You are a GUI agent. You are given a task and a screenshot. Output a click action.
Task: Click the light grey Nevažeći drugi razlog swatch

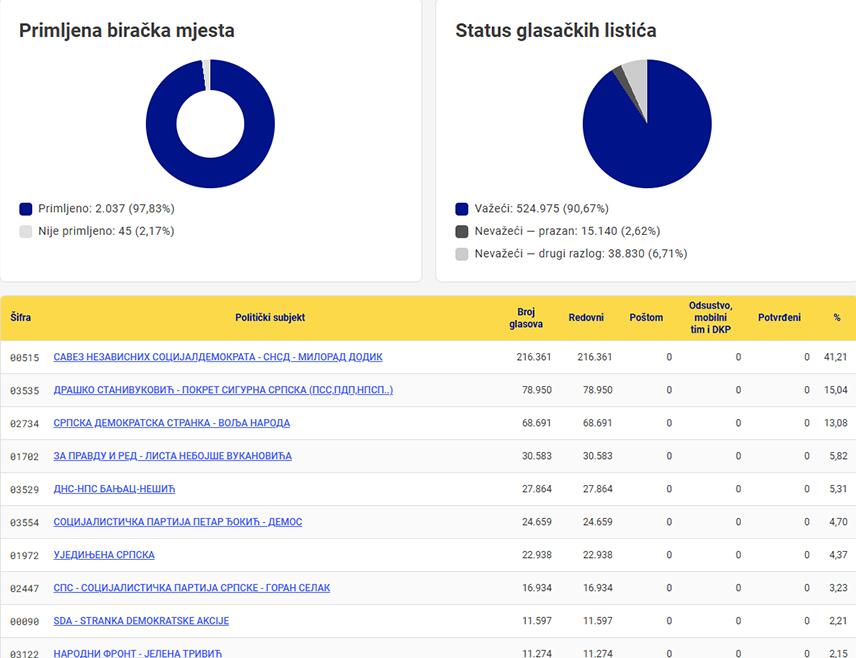coord(462,254)
